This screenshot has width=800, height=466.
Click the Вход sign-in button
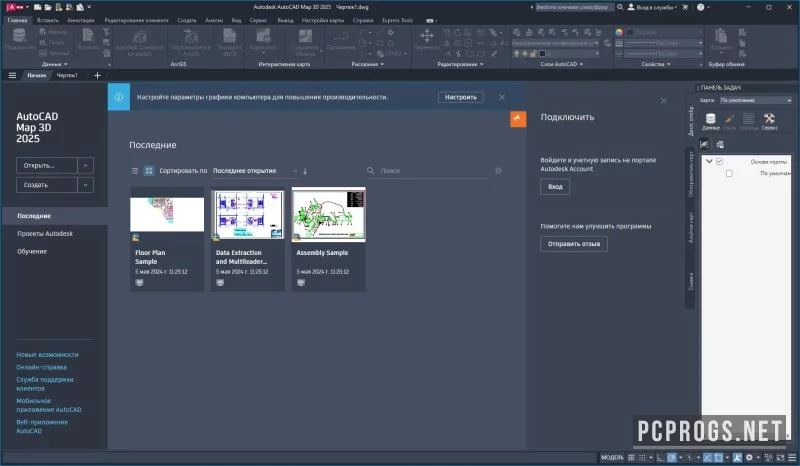tap(555, 187)
